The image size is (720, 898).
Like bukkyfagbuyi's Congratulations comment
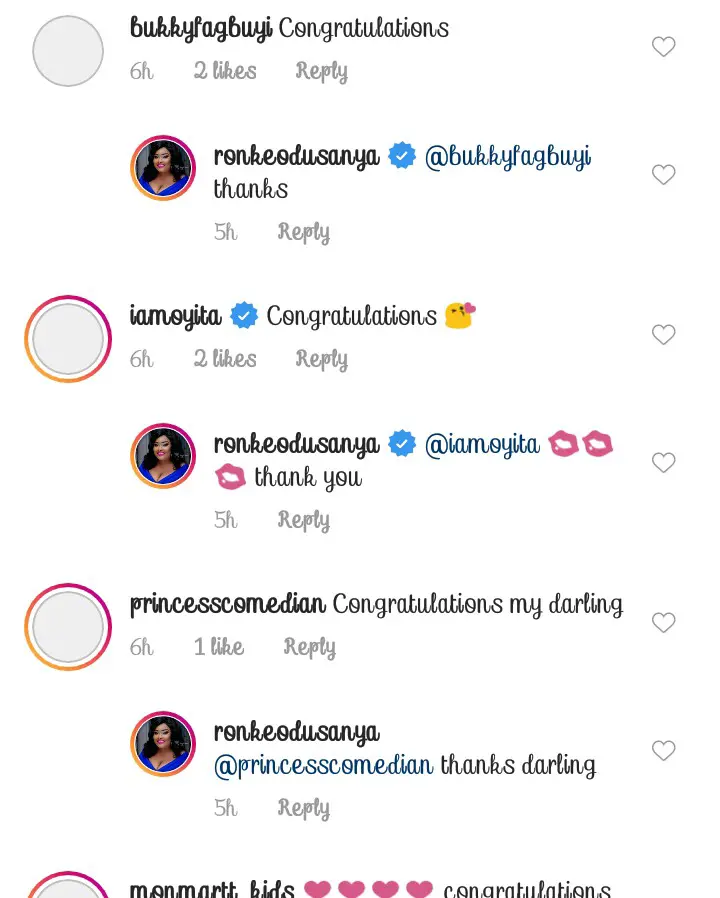point(664,47)
